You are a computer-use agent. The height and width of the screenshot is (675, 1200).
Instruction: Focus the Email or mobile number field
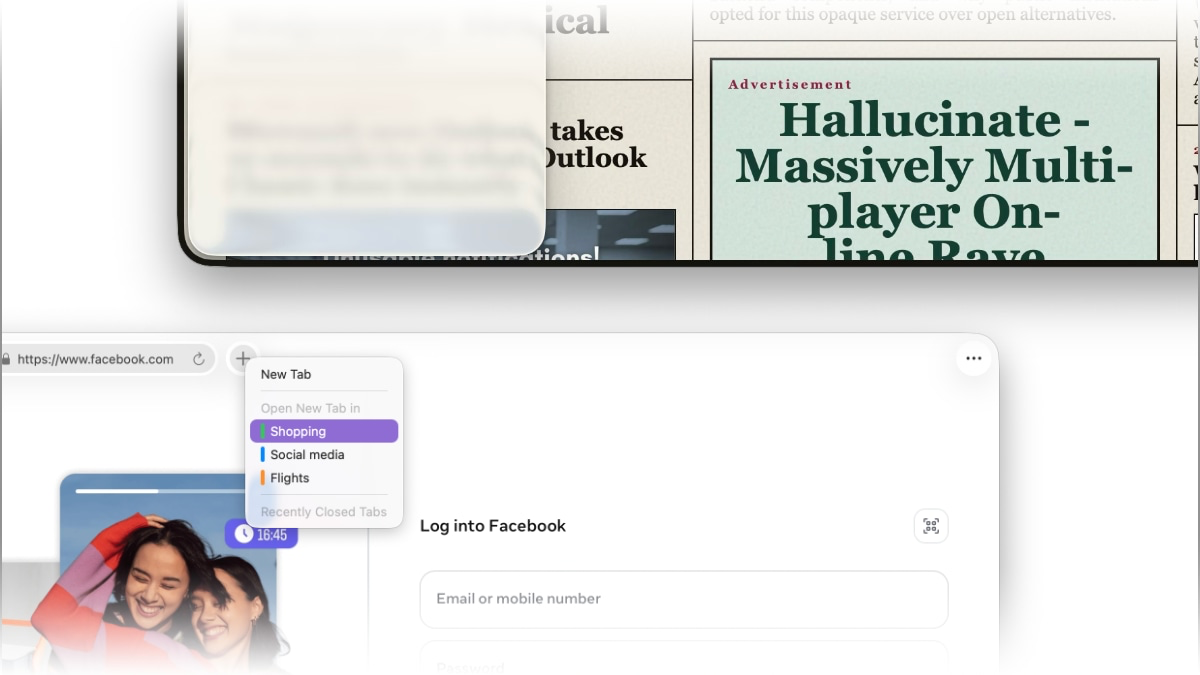pos(684,599)
